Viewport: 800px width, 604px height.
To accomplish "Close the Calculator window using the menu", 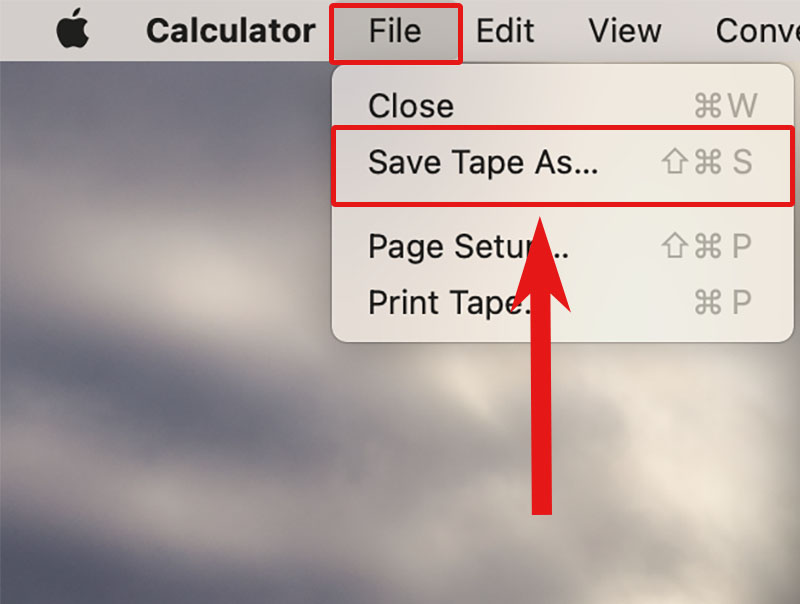I will click(x=411, y=105).
